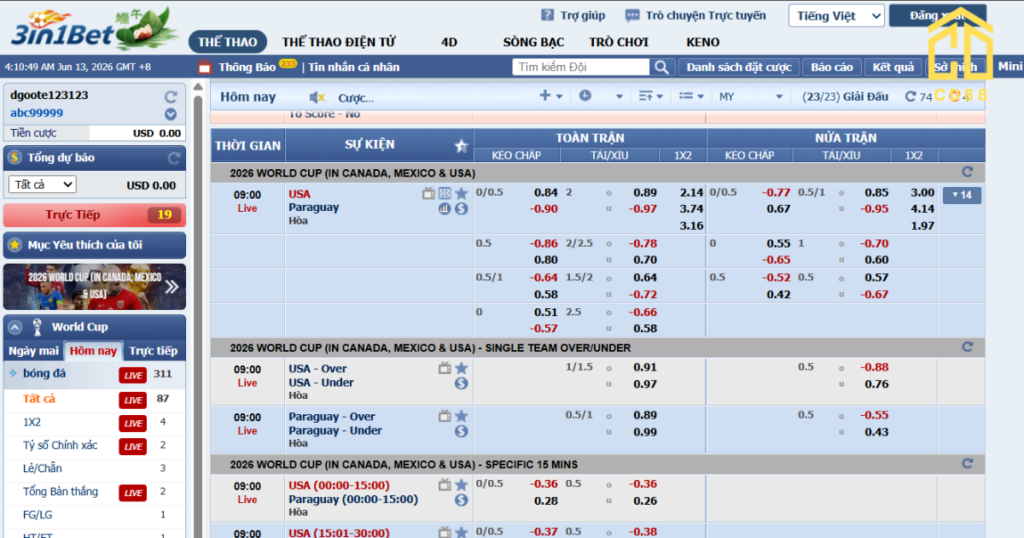
Task: Refresh the Specific 15 Mins section
Action: coord(967,464)
